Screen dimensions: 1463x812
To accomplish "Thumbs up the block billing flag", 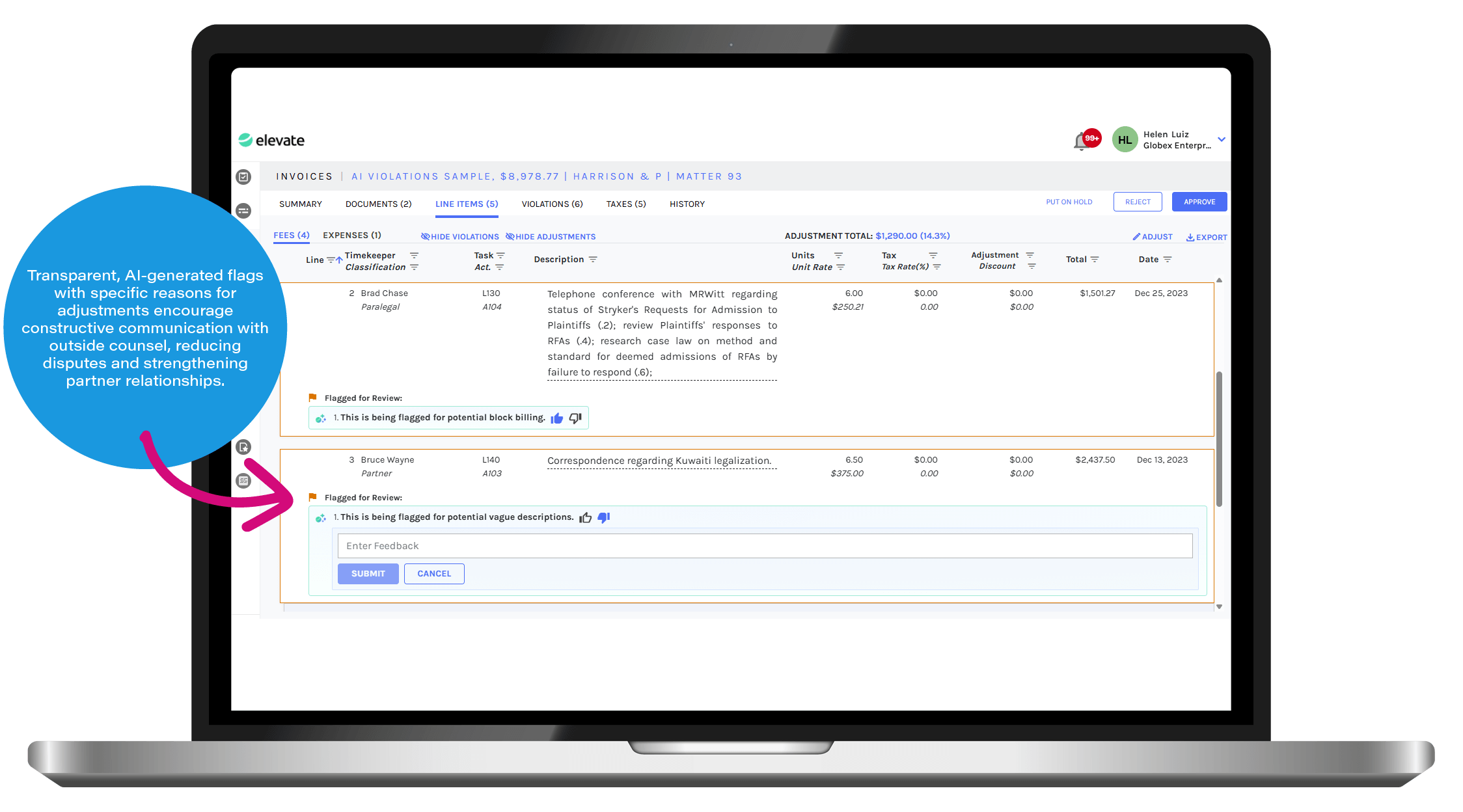I will [557, 418].
